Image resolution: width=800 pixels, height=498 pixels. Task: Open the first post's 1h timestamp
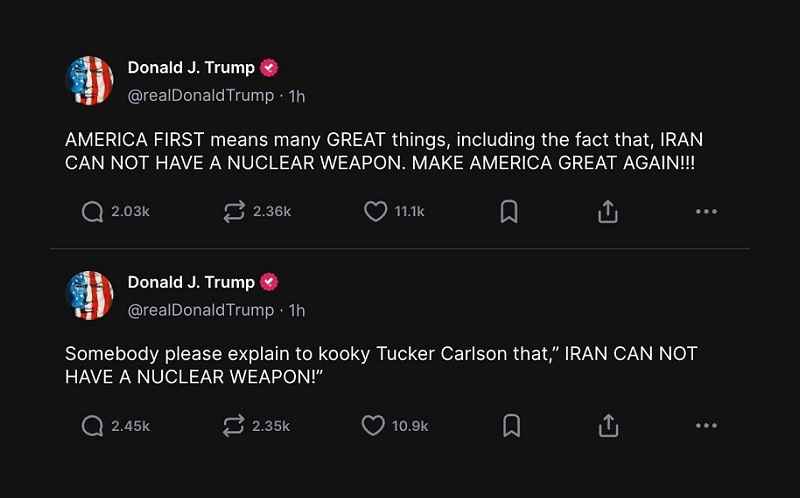click(297, 96)
